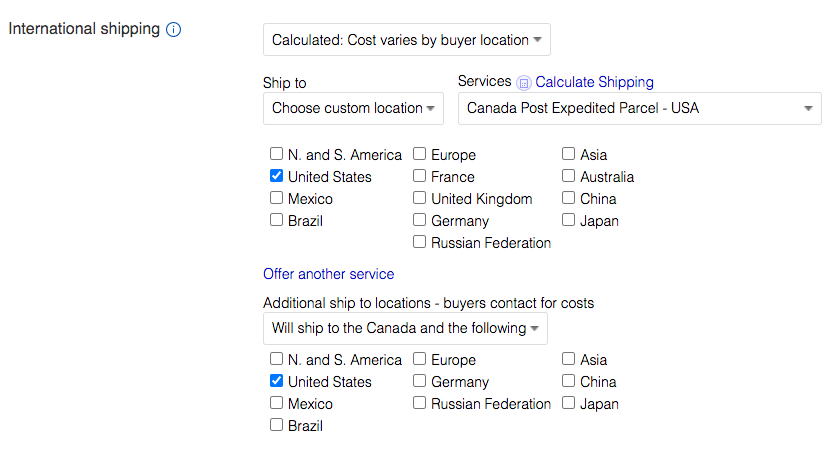The image size is (839, 454).
Task: Uncheck United States in additional locations
Action: point(277,381)
